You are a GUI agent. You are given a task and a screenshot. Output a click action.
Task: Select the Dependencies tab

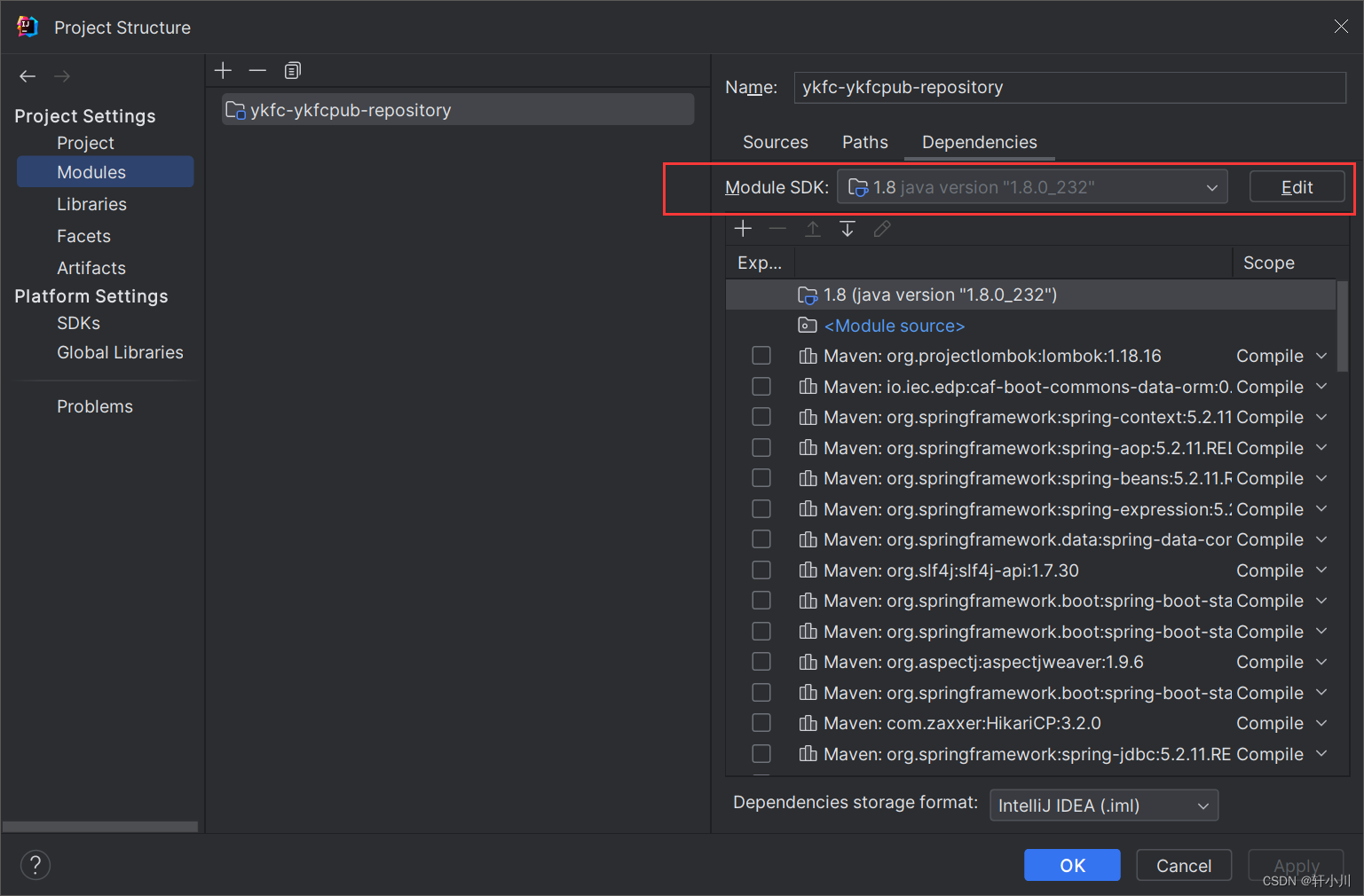[x=980, y=142]
